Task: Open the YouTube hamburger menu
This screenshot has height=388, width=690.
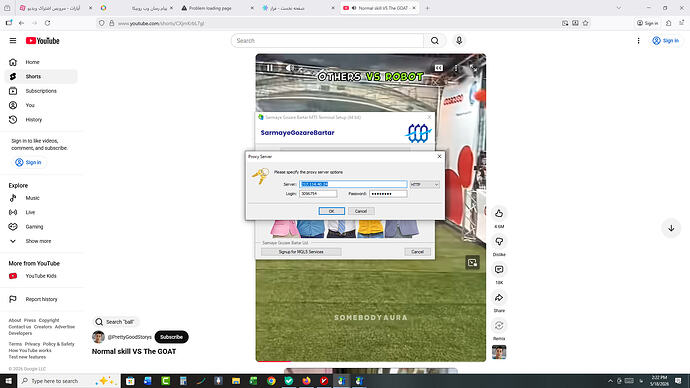Action: (13, 40)
